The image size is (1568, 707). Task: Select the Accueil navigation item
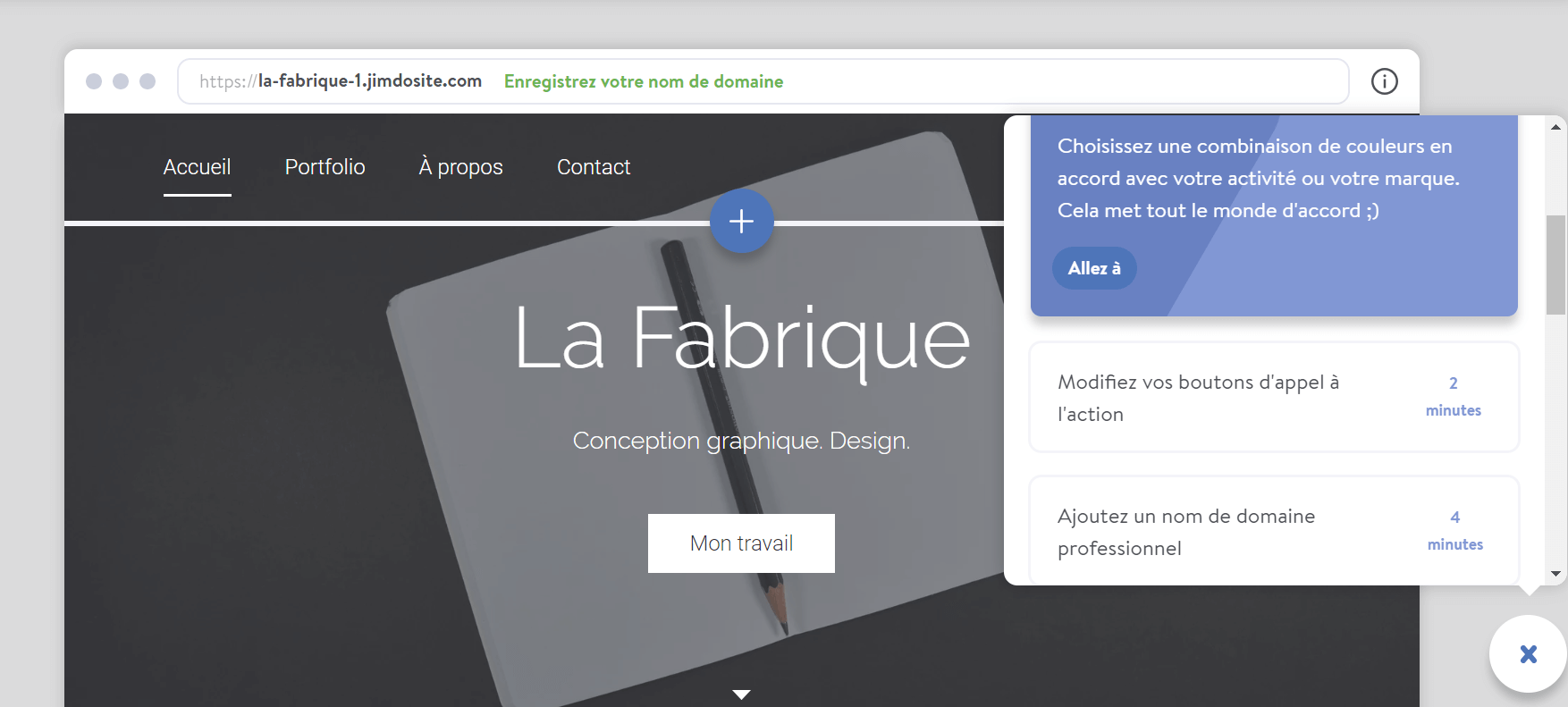[197, 167]
